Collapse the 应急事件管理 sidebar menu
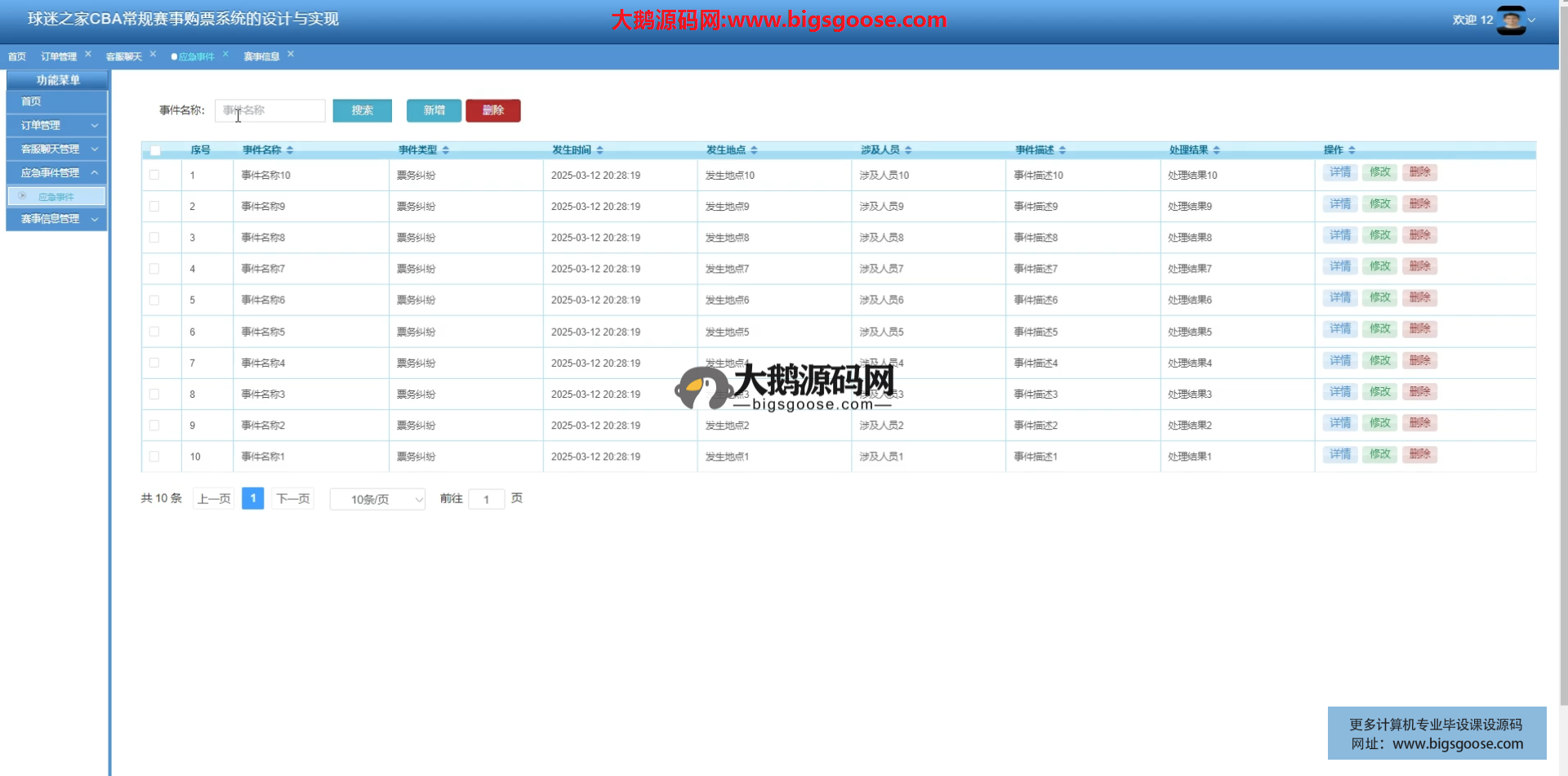The image size is (1568, 776). coord(56,173)
